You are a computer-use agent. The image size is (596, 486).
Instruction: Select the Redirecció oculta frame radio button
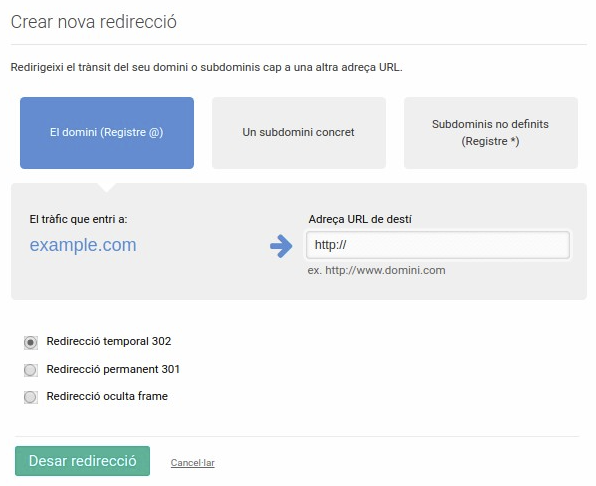pyautogui.click(x=31, y=397)
